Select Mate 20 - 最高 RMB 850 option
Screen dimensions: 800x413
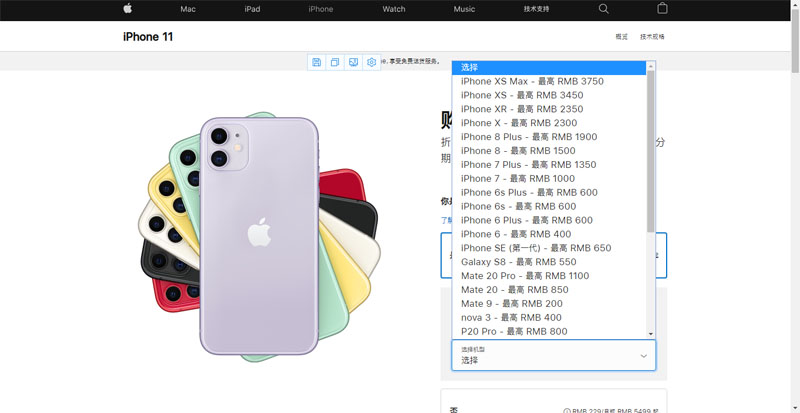[549, 290]
